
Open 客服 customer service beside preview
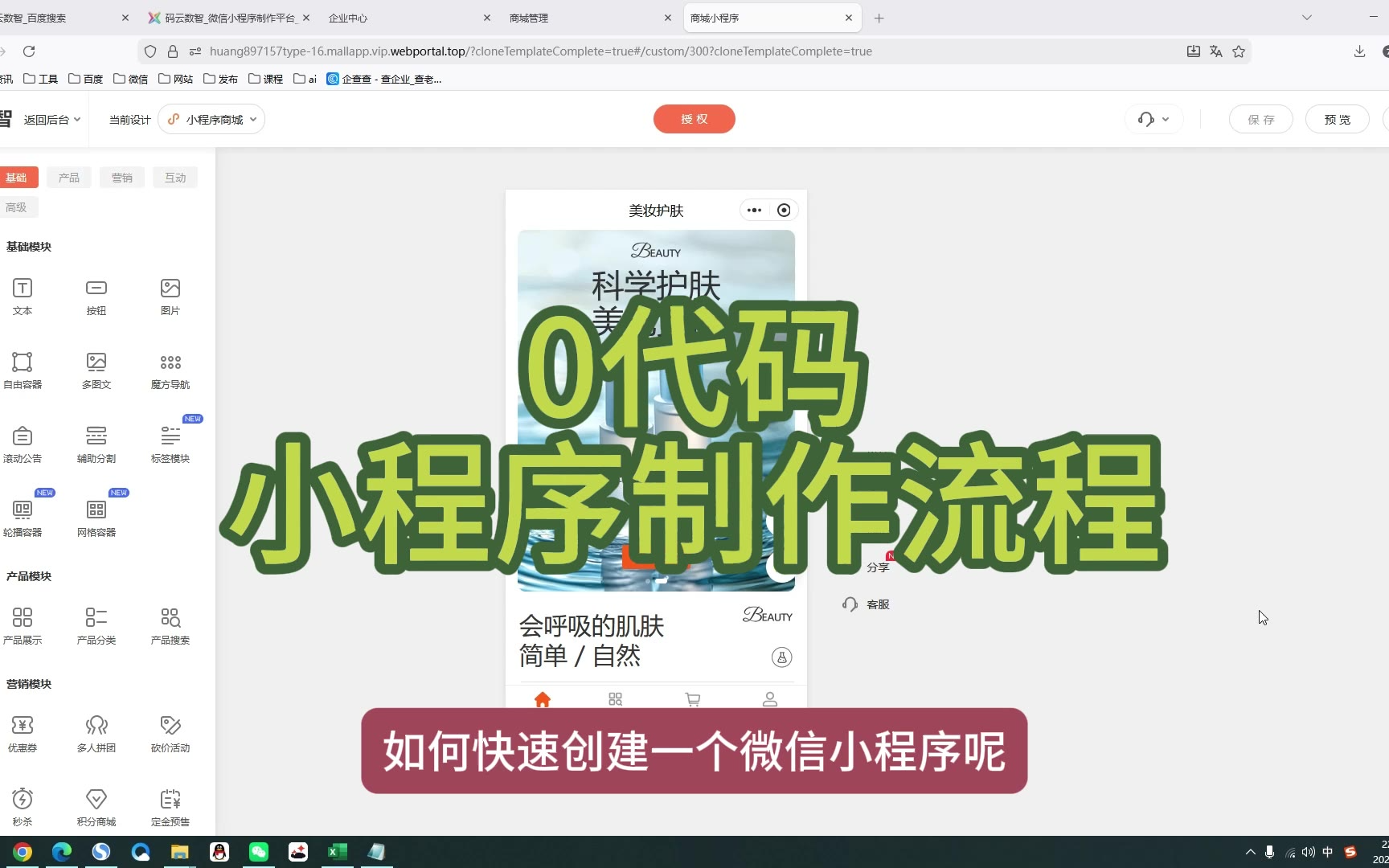coord(867,604)
